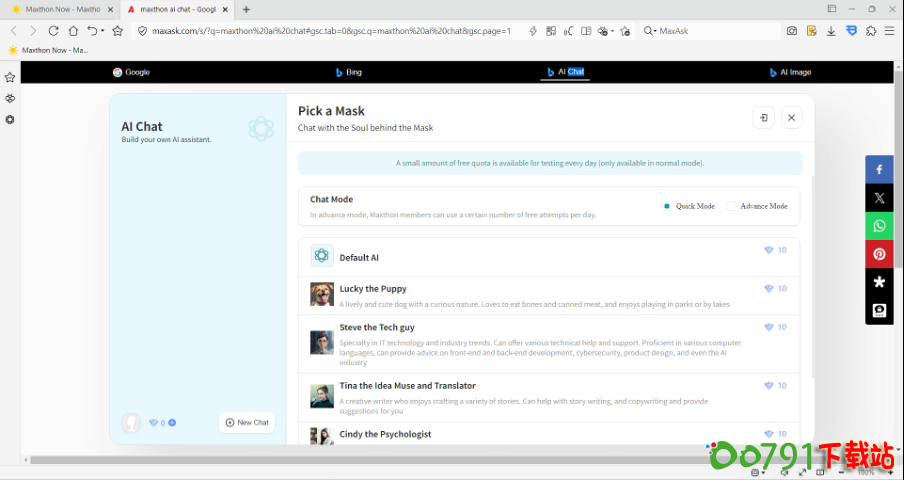Viewport: 904px width, 480px height.
Task: Close the Pick a Mask panel
Action: pyautogui.click(x=791, y=118)
